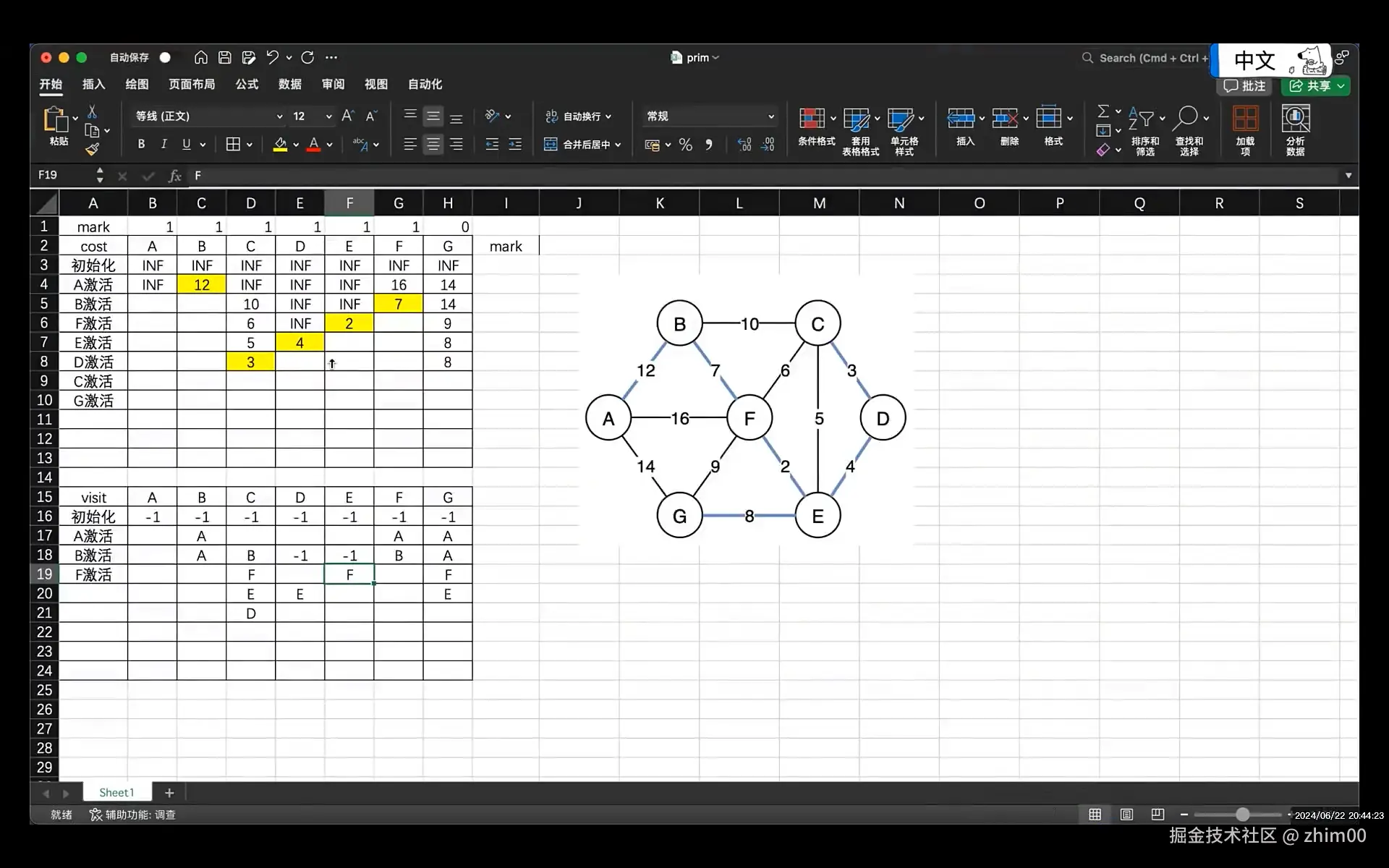The image size is (1389, 868).
Task: Click the Conditional Formatting icon
Action: (812, 119)
